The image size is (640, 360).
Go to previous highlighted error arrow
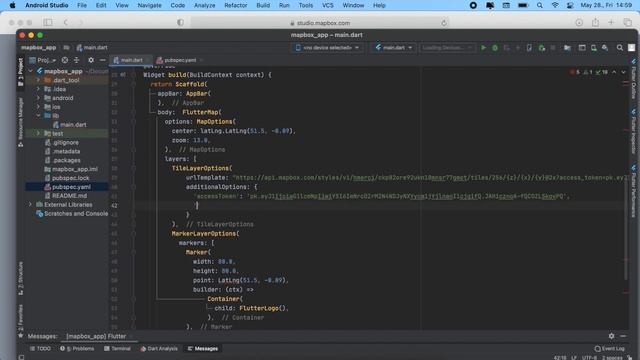[x=614, y=72]
